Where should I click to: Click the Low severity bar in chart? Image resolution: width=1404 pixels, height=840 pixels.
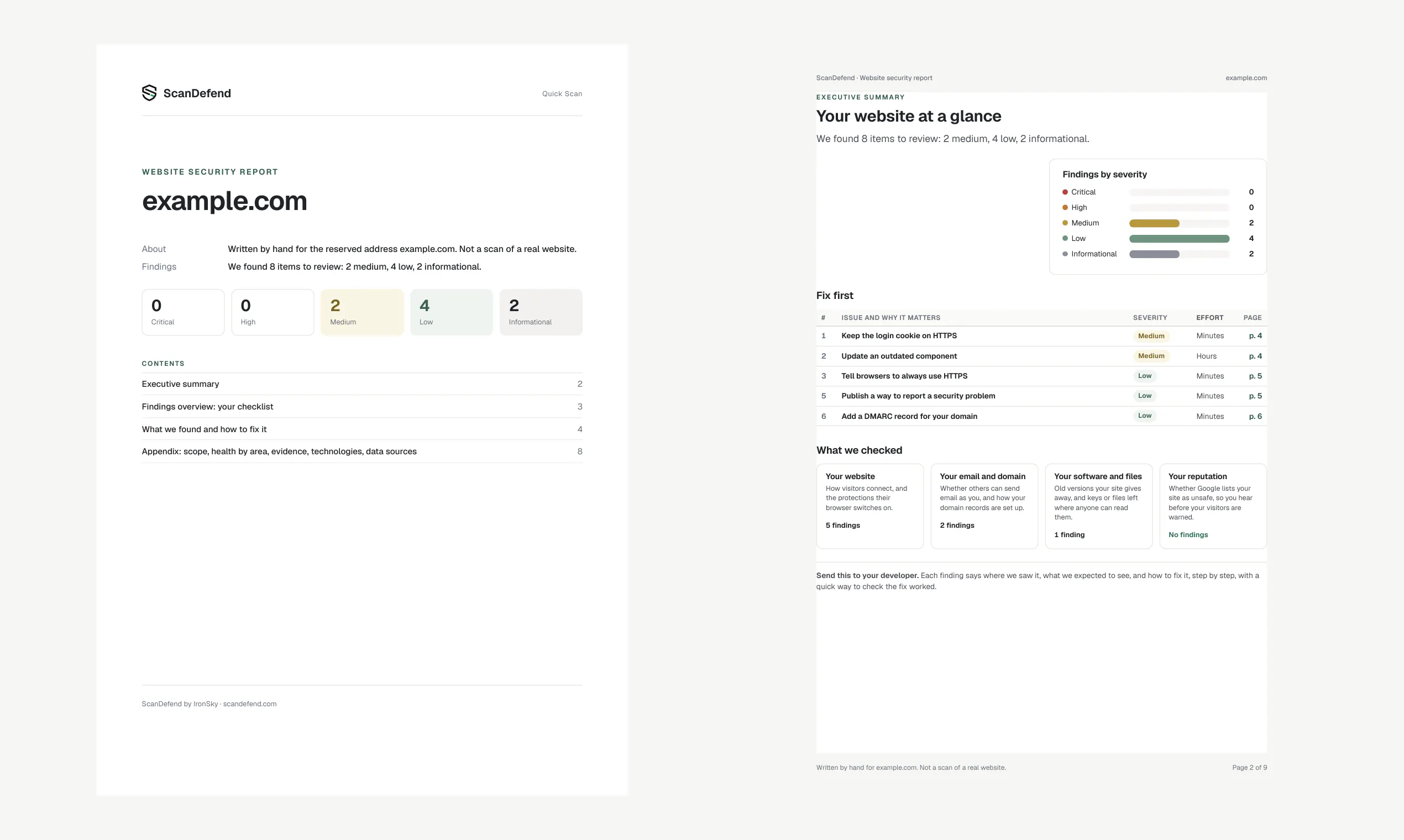tap(1179, 238)
